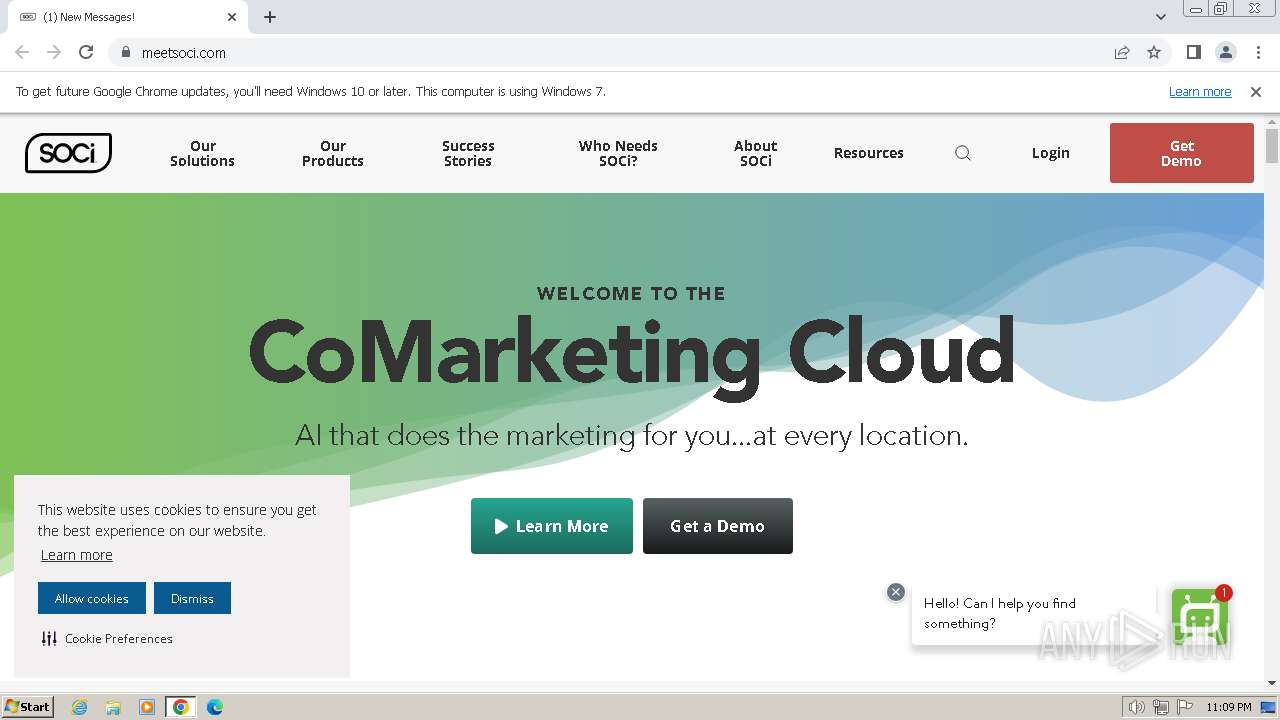The width and height of the screenshot is (1280, 720).
Task: Select the Success Stories menu item
Action: 468,153
